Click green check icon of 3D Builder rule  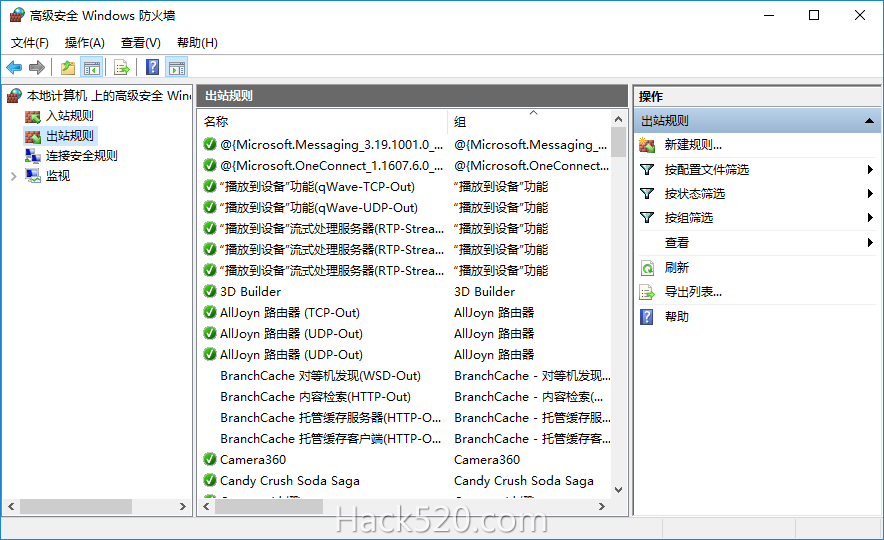pyautogui.click(x=210, y=291)
